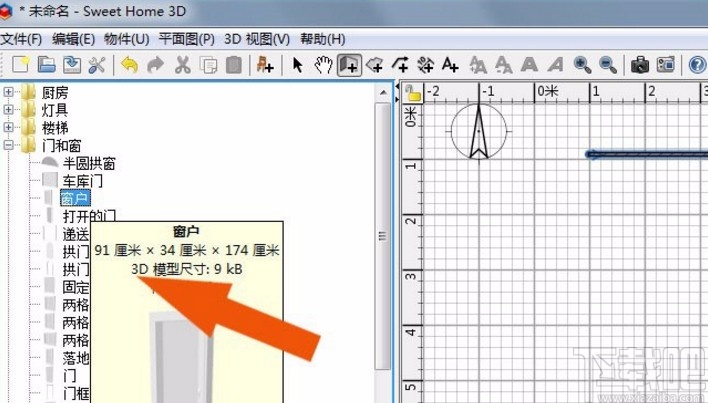708x403 pixels.
Task: Open the 帮助(H) menu
Action: pos(323,39)
